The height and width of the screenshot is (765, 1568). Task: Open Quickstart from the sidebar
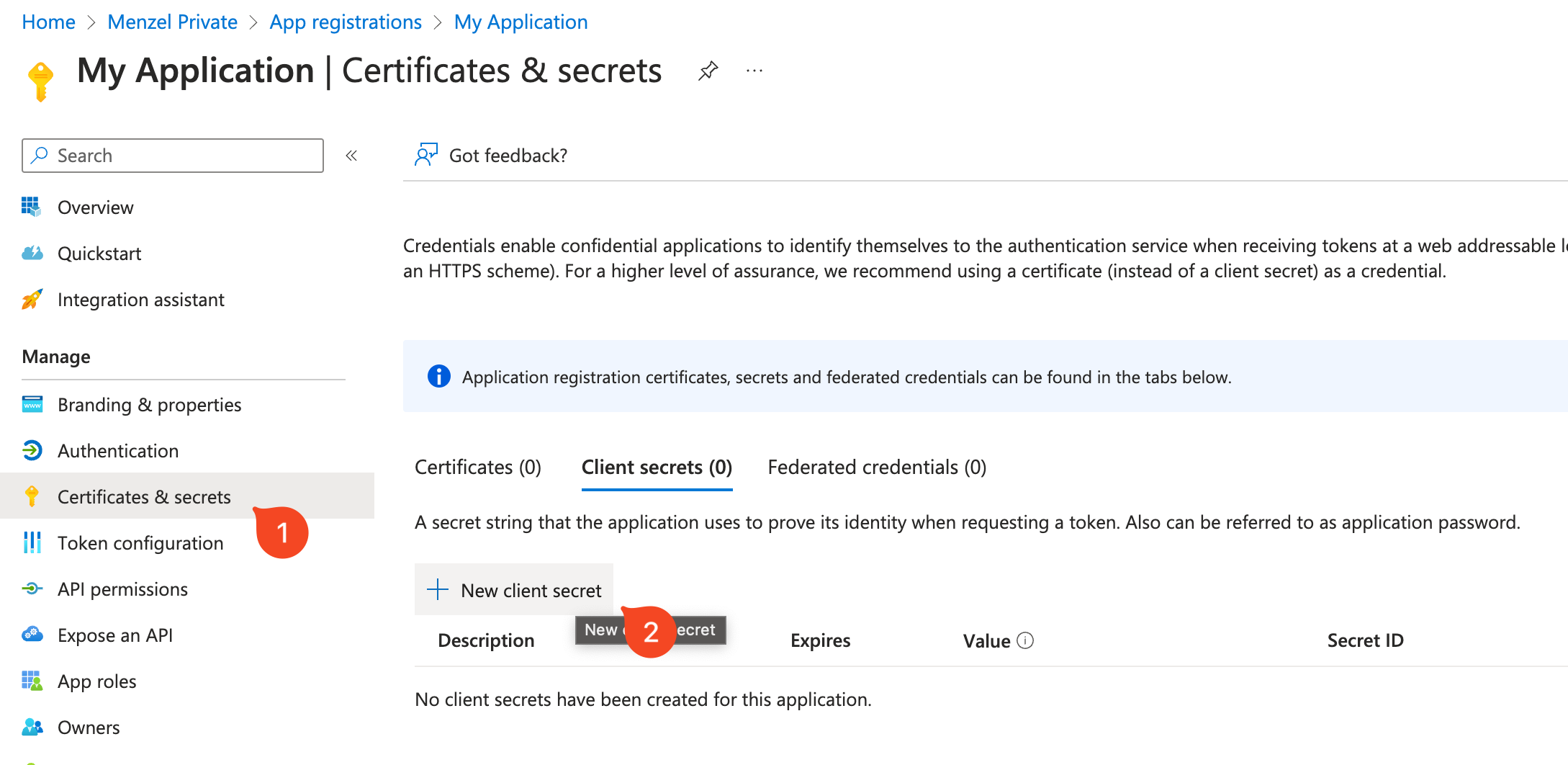99,254
